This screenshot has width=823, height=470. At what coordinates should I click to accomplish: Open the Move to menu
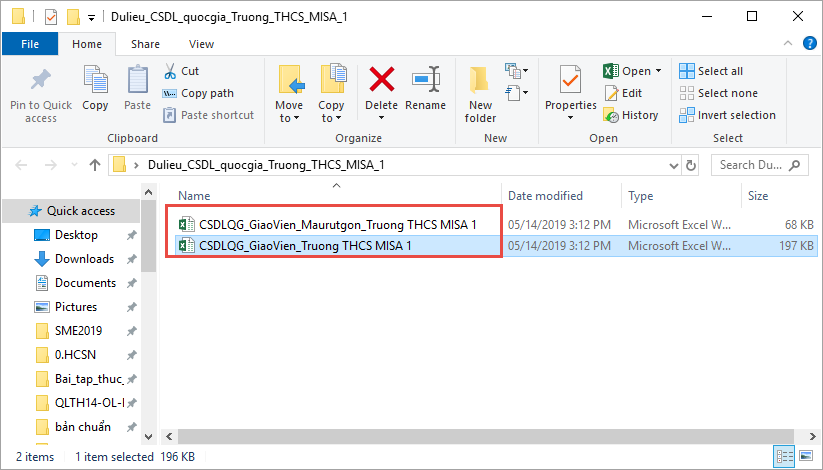coord(289,95)
